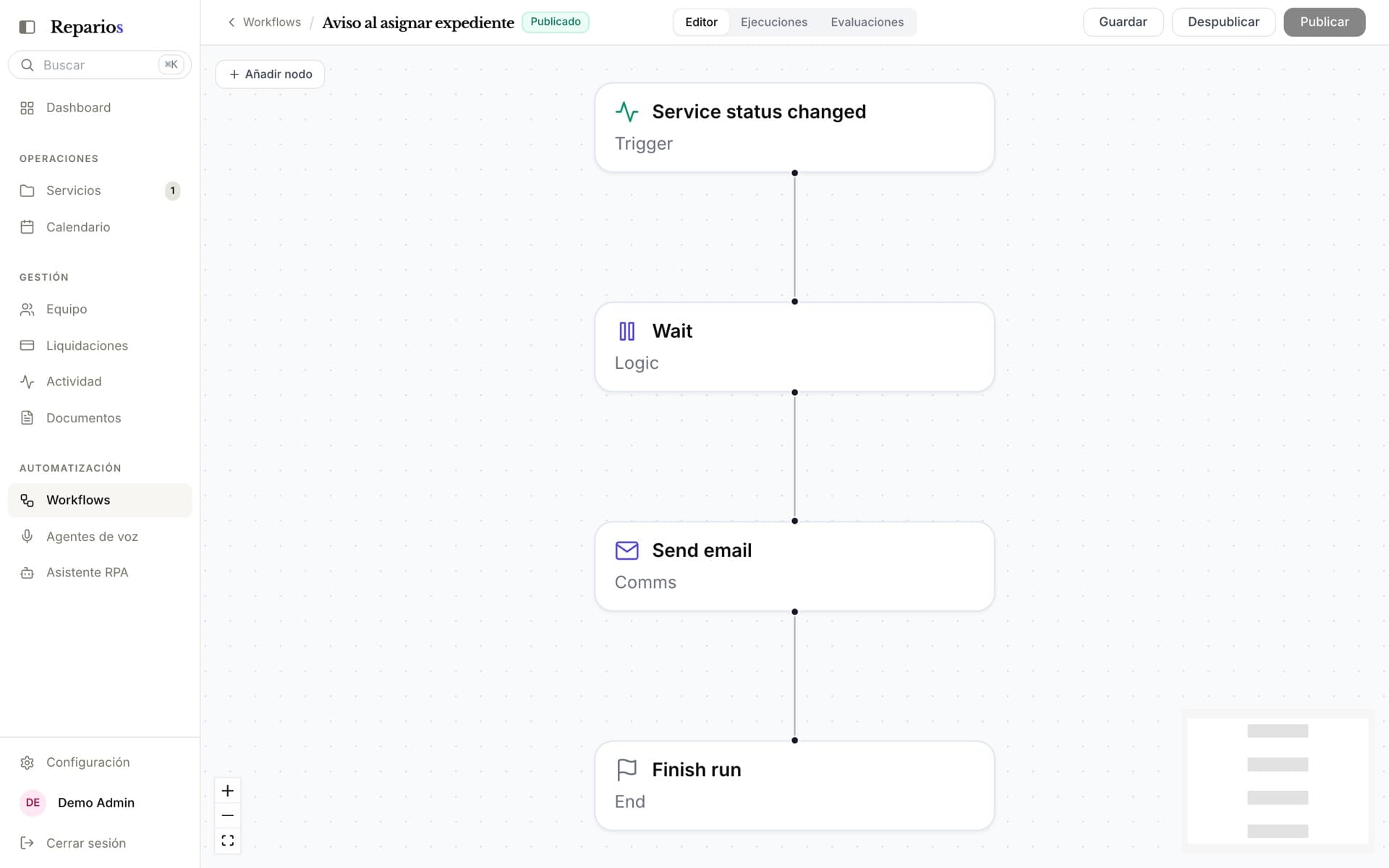Open the Workflows breadcrumb link

(272, 22)
